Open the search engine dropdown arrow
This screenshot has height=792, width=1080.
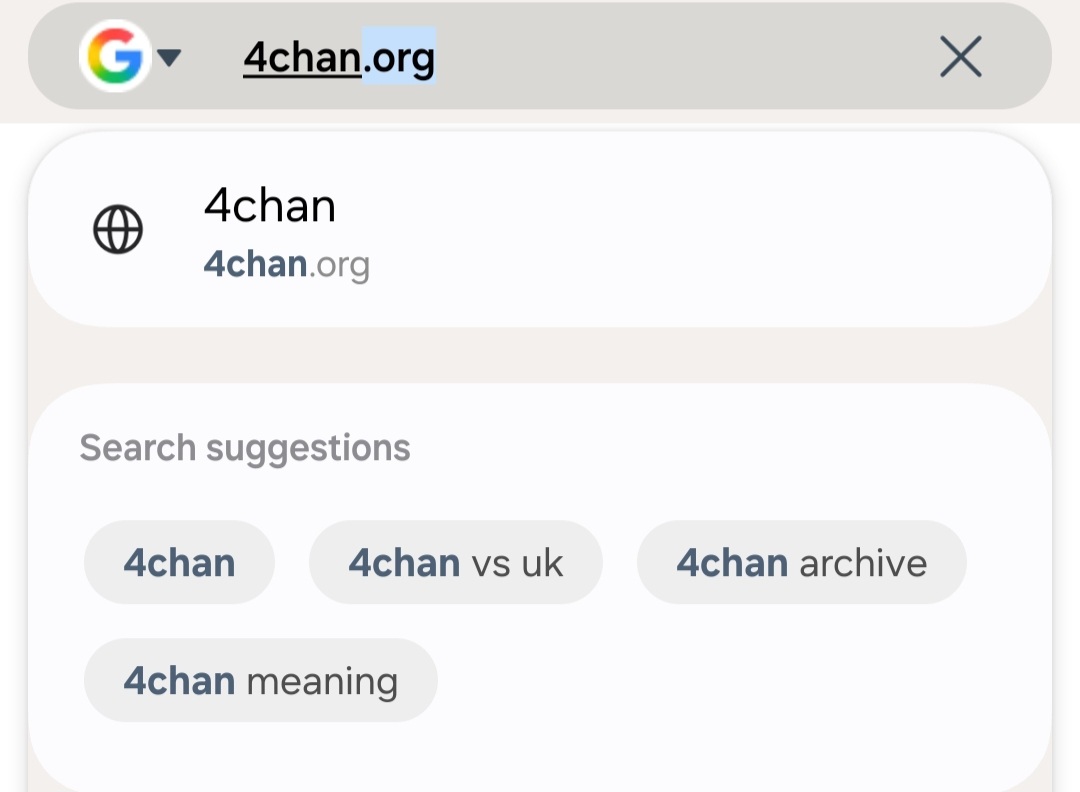[x=169, y=58]
